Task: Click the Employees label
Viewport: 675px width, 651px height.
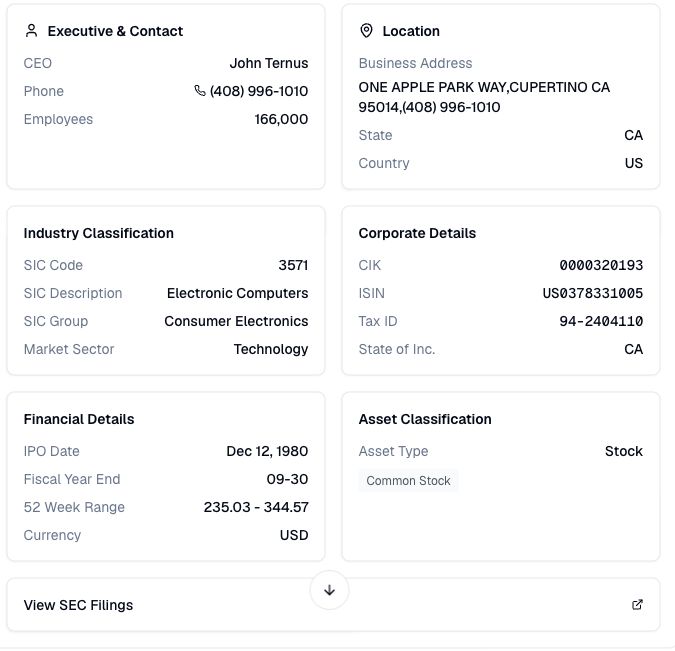Action: click(x=58, y=119)
